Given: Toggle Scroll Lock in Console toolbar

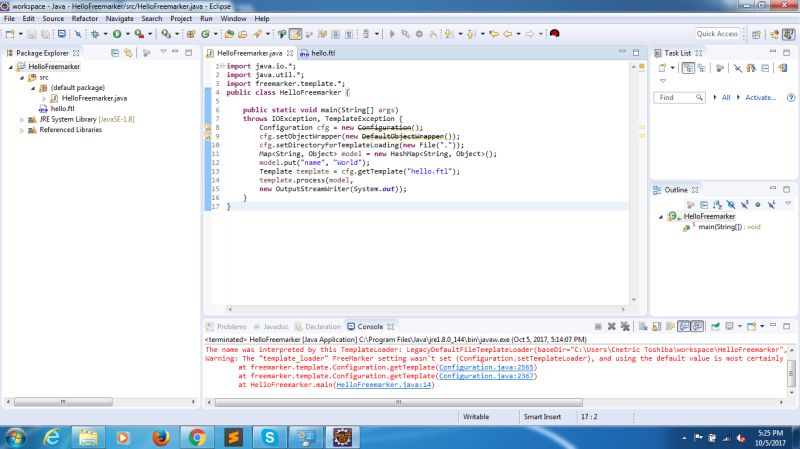Looking at the screenshot, I should pyautogui.click(x=656, y=327).
